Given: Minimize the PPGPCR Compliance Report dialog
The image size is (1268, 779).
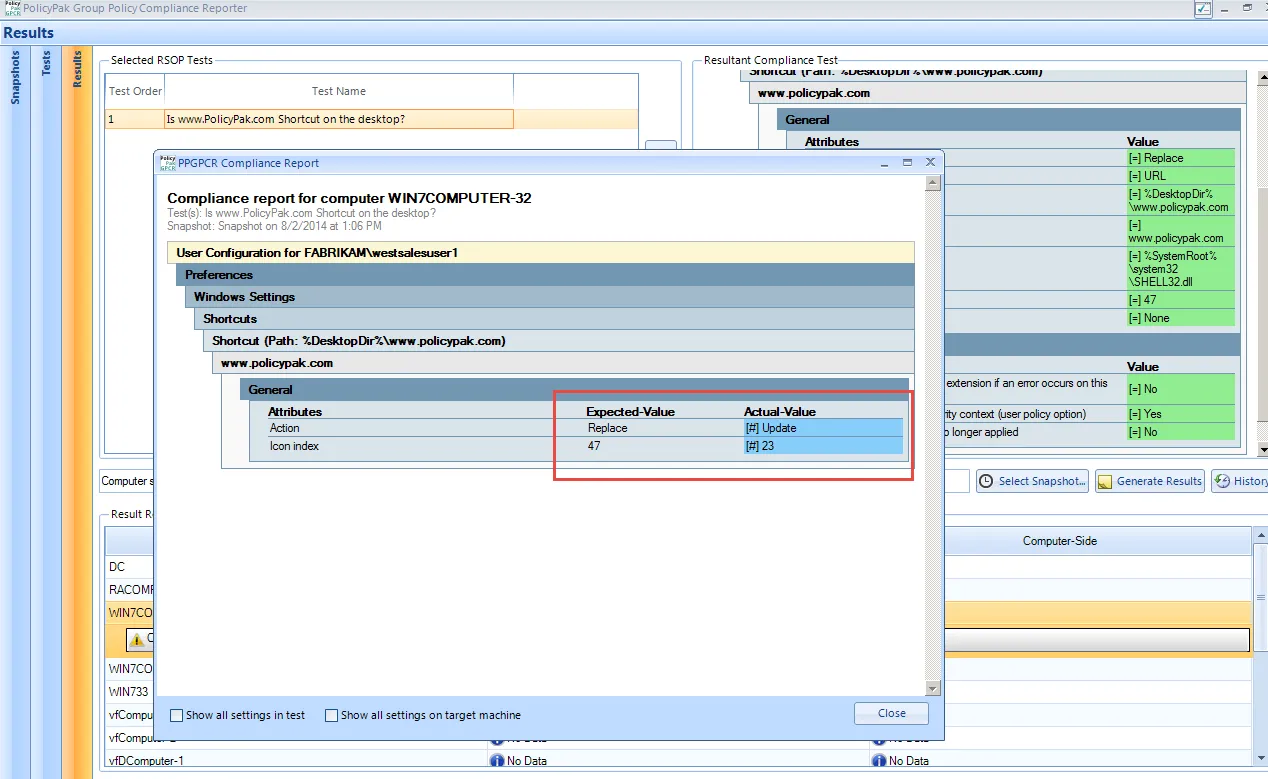Looking at the screenshot, I should coord(884,162).
